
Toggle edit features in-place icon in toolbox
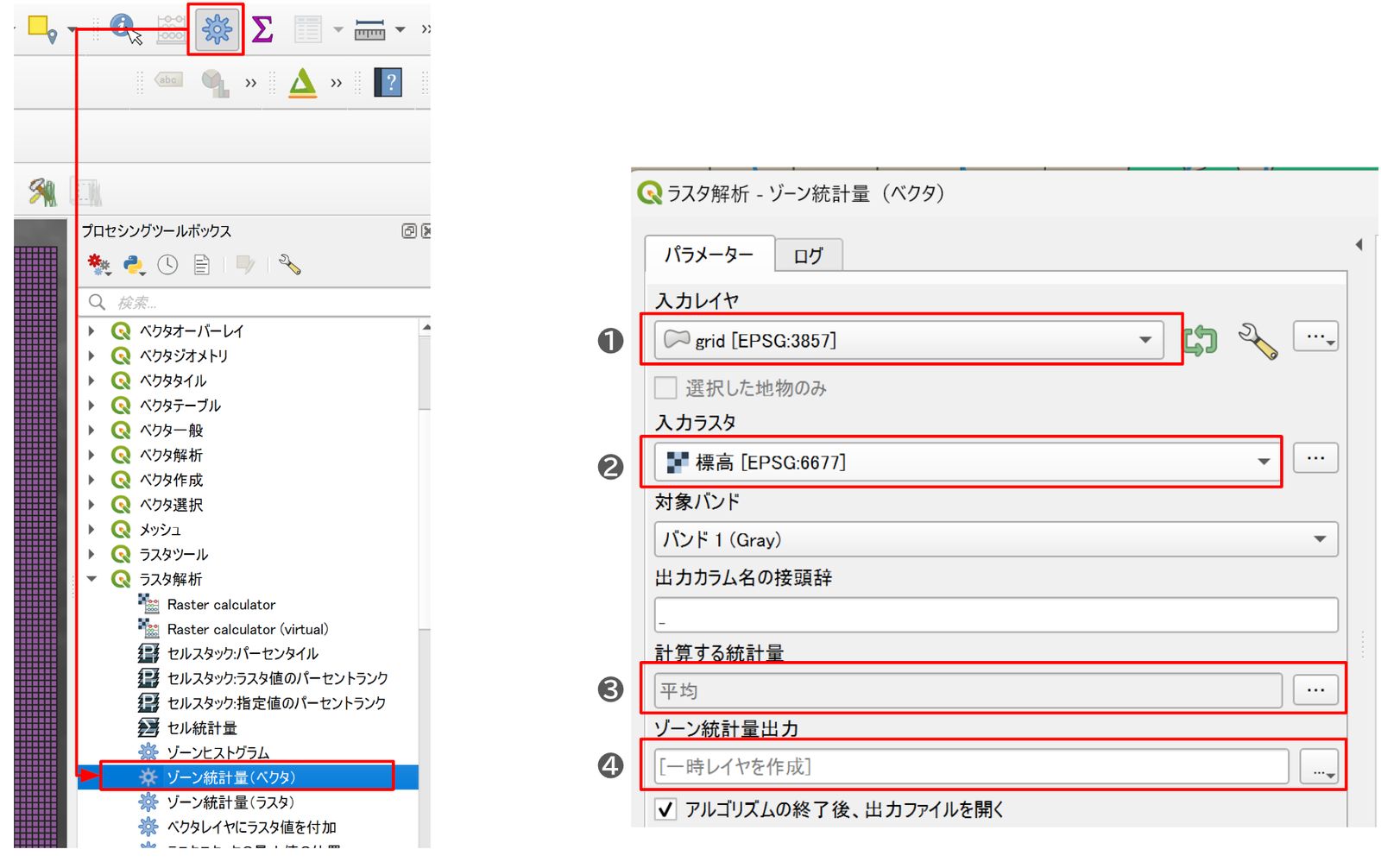coord(245,265)
